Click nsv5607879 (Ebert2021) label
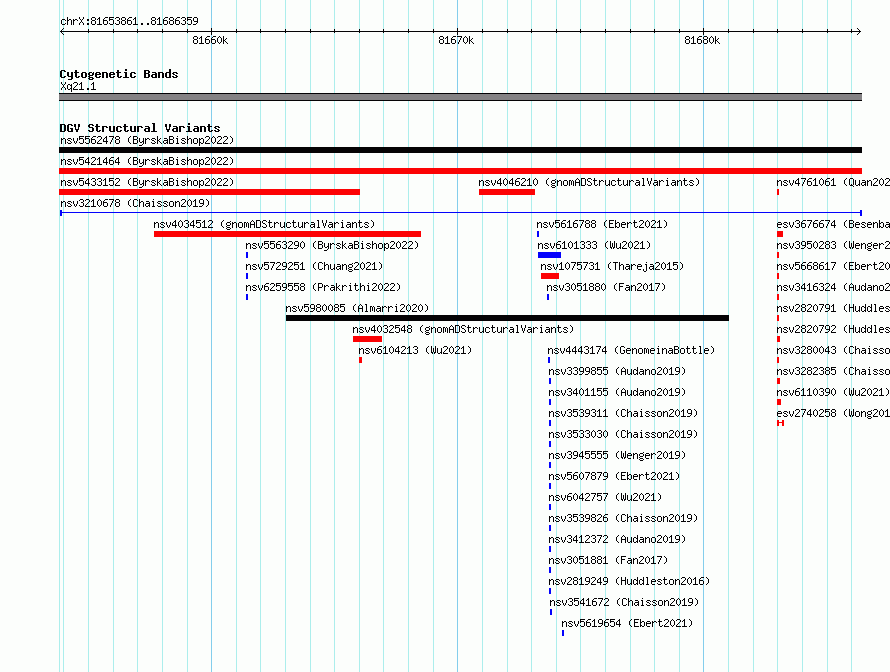Image resolution: width=890 pixels, height=672 pixels. pos(614,476)
